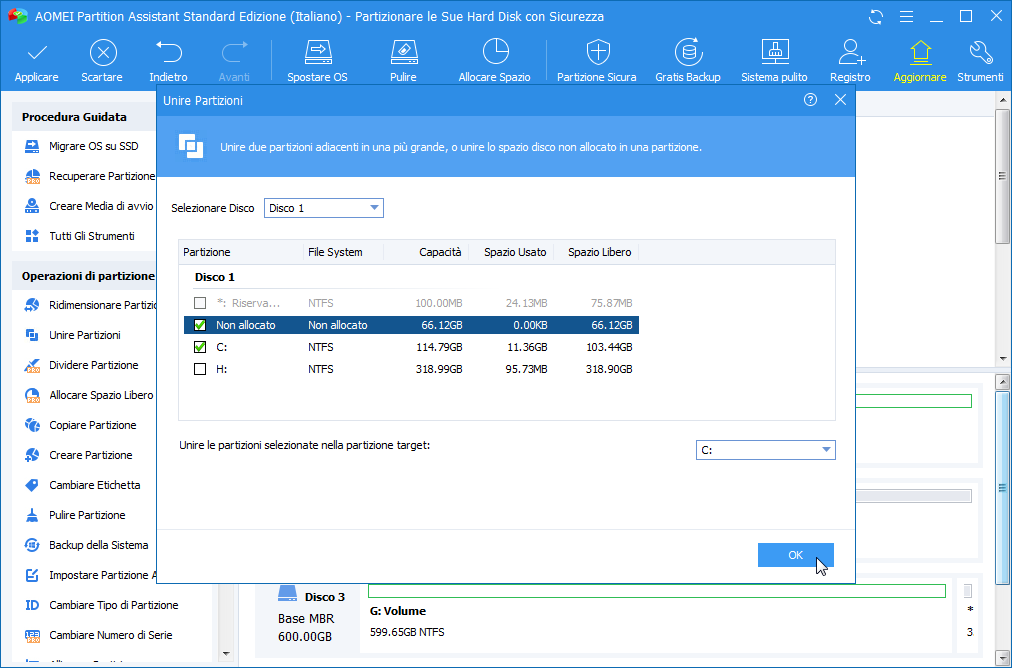Select Migrare OS su SSD in sidebar
The height and width of the screenshot is (668, 1012).
[93, 147]
